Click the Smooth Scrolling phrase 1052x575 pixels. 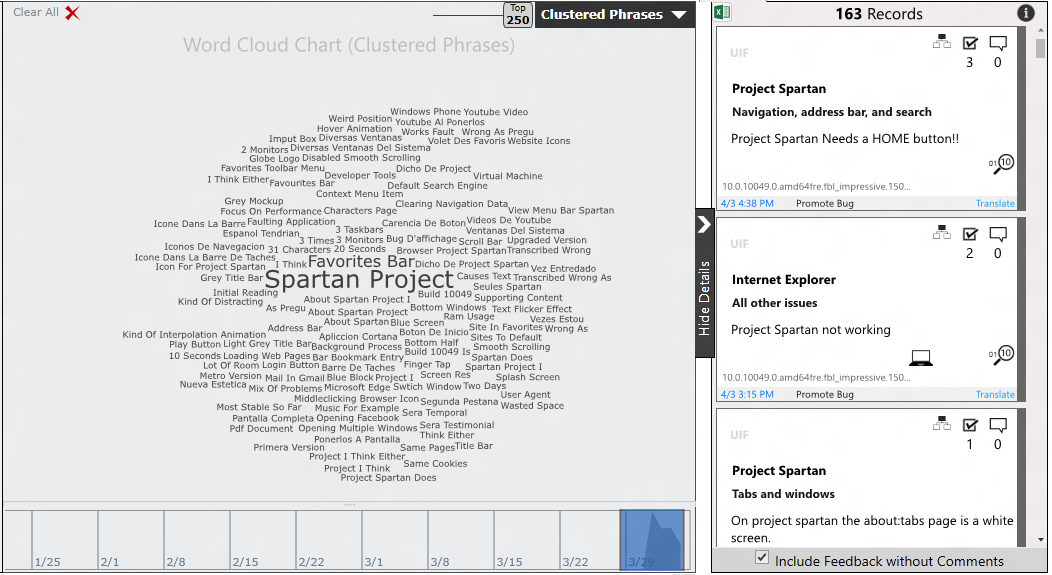[x=511, y=347]
